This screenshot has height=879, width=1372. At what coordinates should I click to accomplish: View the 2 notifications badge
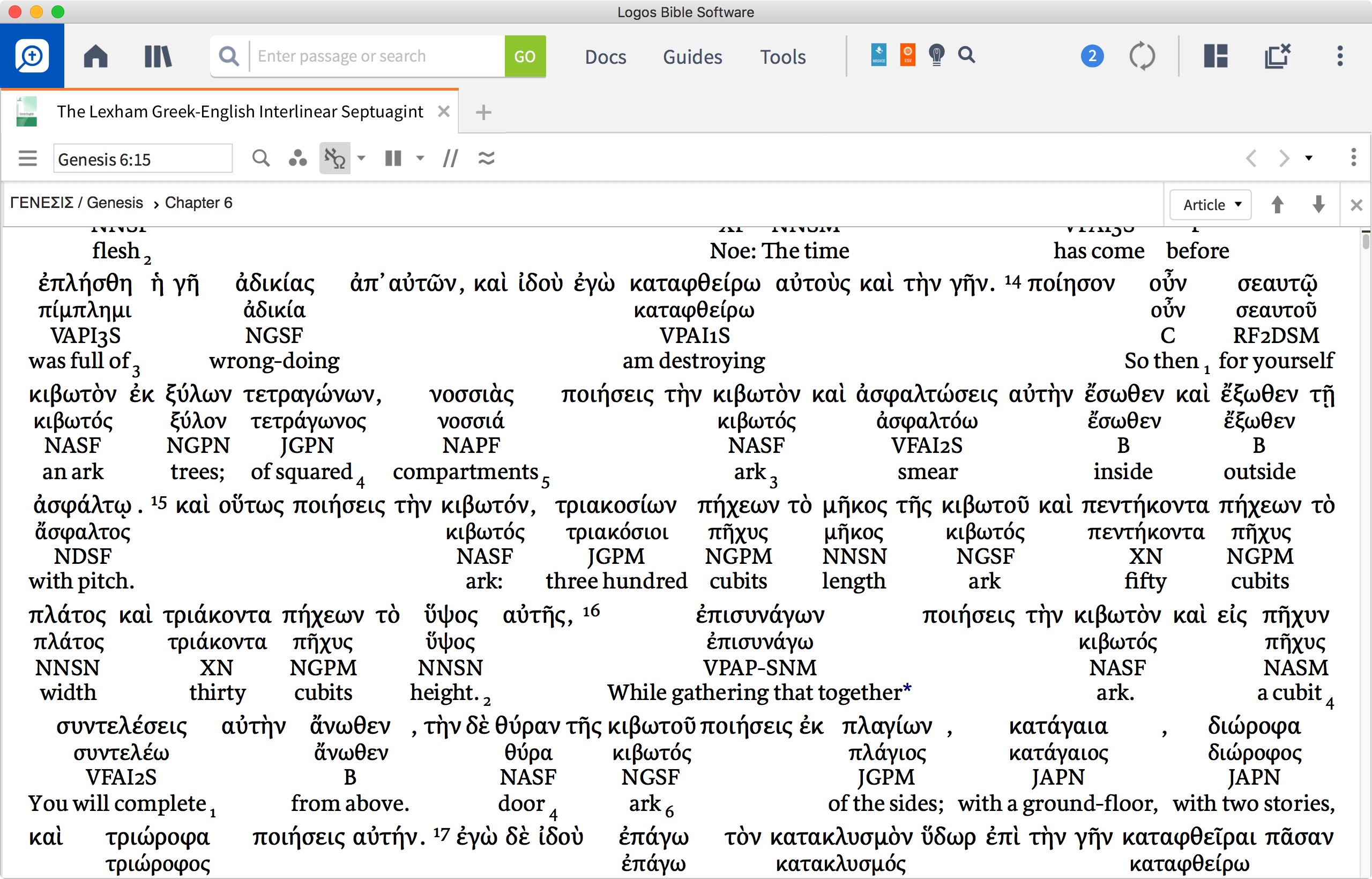click(1092, 56)
